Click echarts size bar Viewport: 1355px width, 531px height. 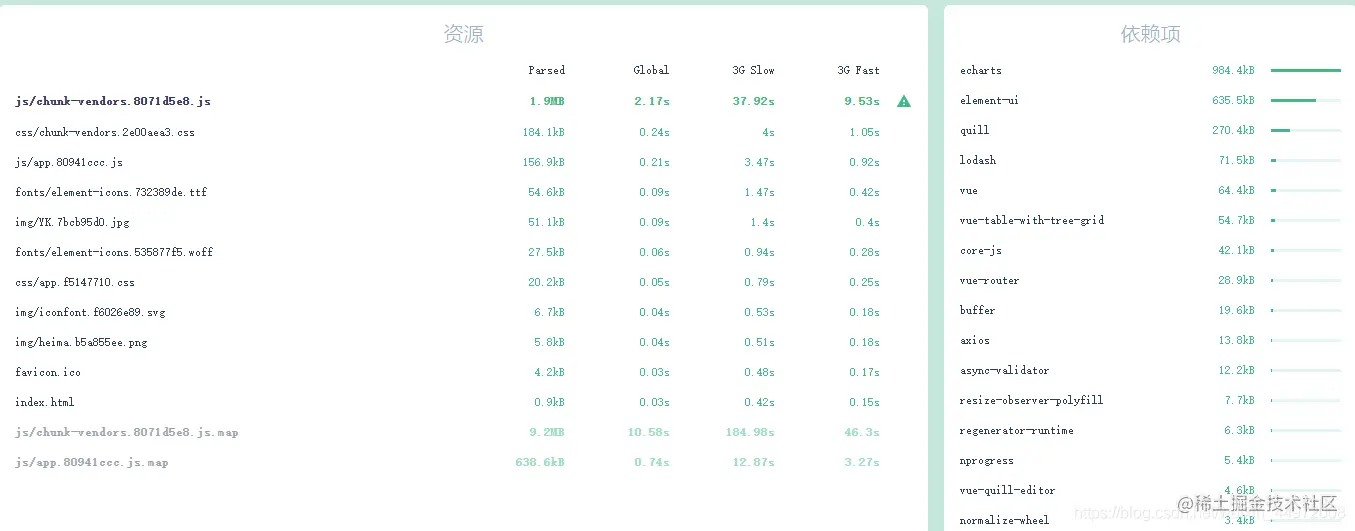[1305, 71]
